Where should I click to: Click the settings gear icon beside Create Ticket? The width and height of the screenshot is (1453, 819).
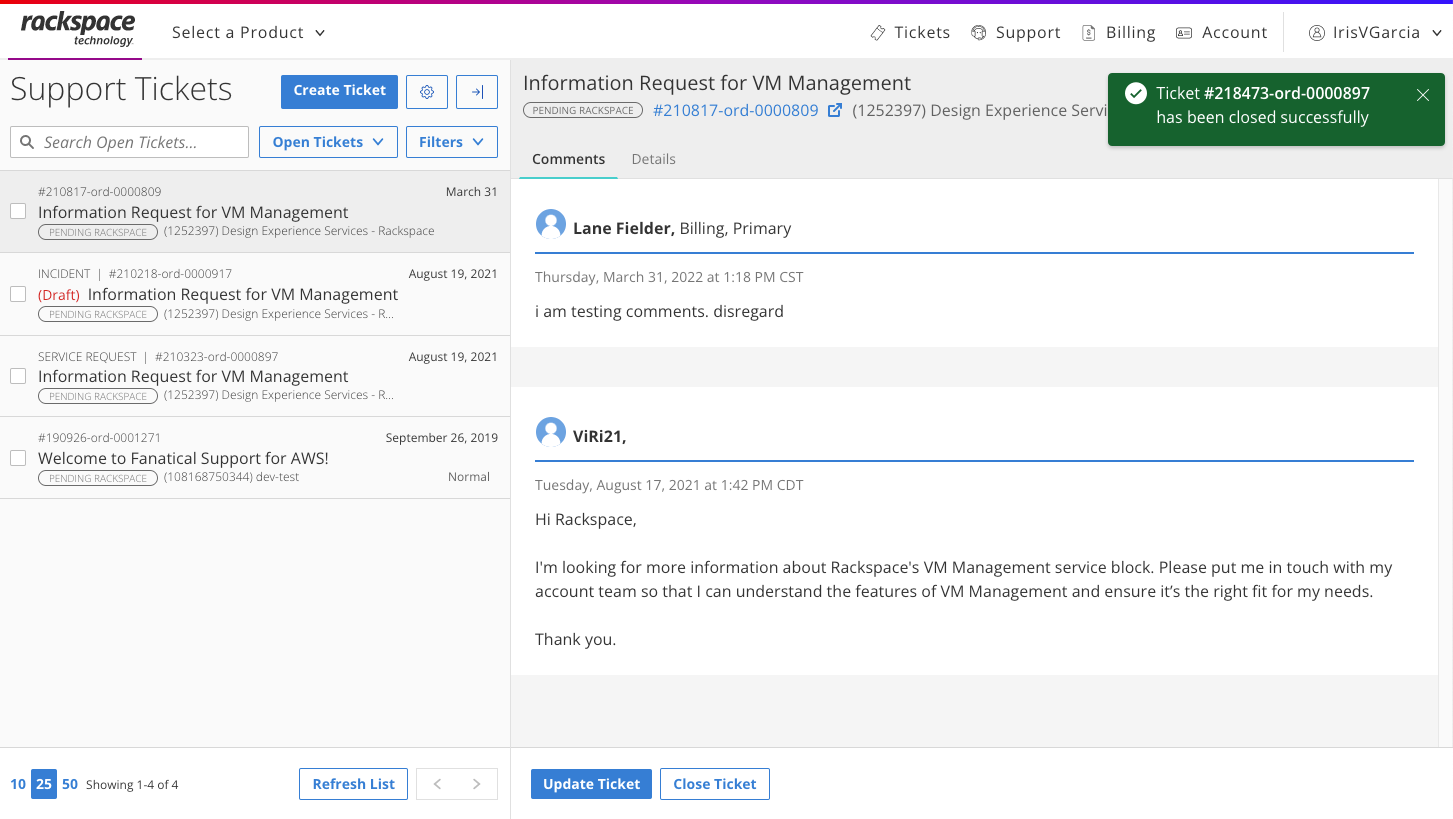pyautogui.click(x=427, y=92)
